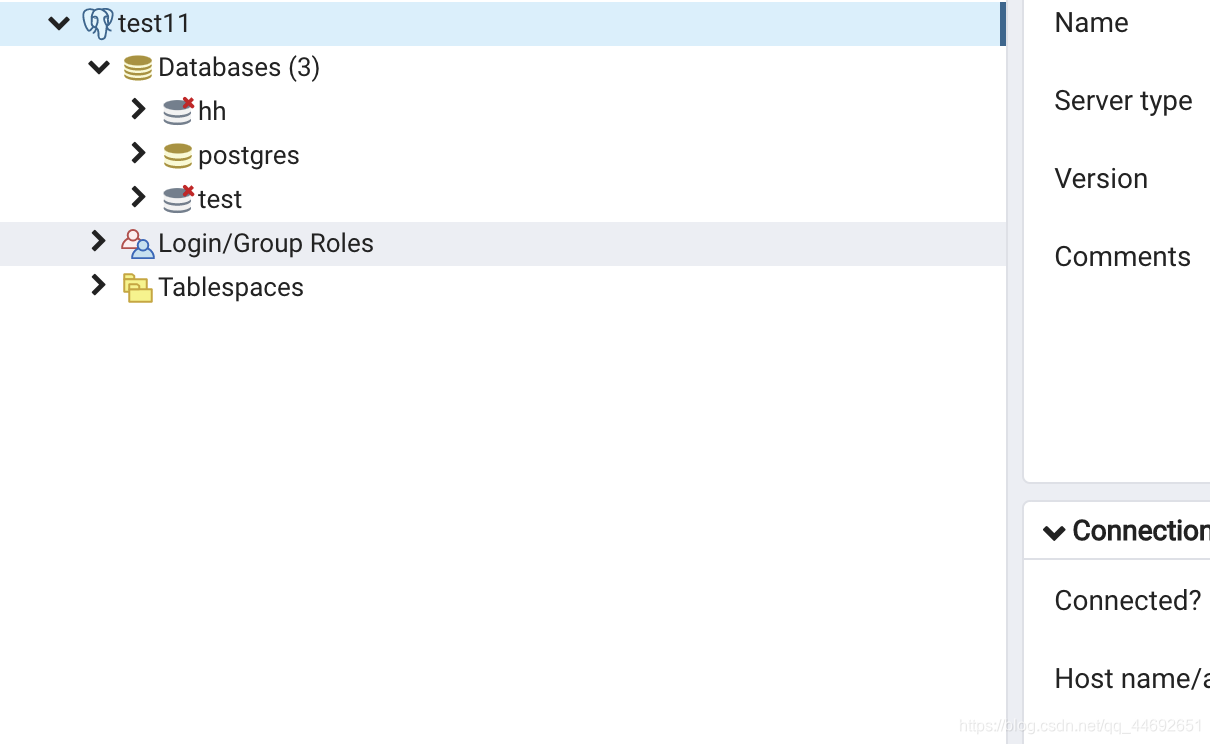Collapse the Databases (3) node
Screen dimensions: 1210x744
pyautogui.click(x=99, y=67)
